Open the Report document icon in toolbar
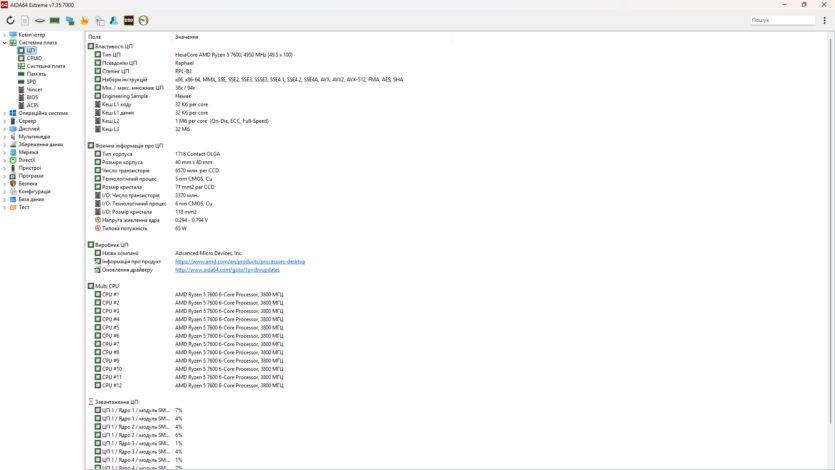835x470 pixels. pyautogui.click(x=25, y=20)
